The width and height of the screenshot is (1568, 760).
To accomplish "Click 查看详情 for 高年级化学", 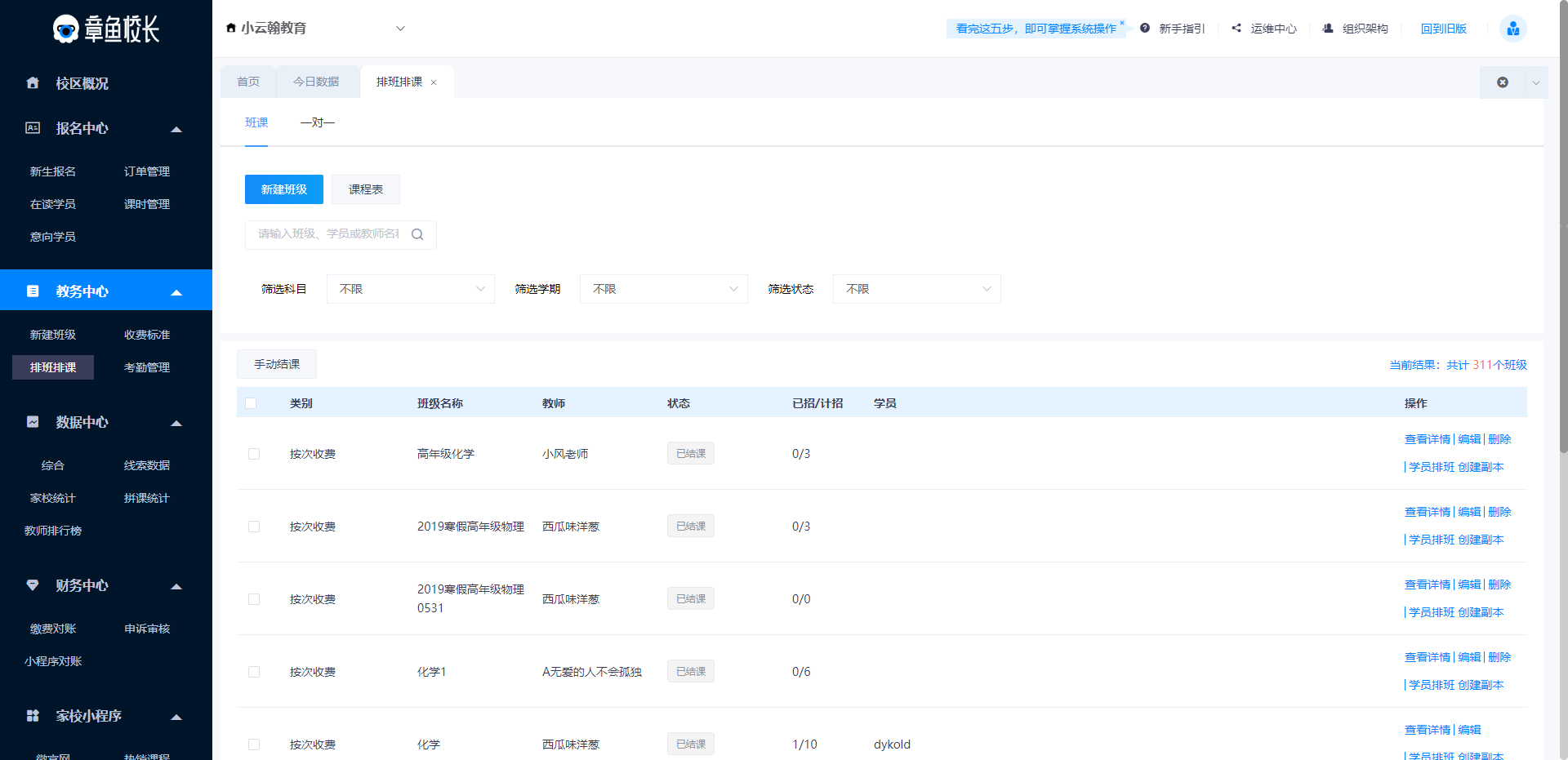I will tap(1428, 439).
